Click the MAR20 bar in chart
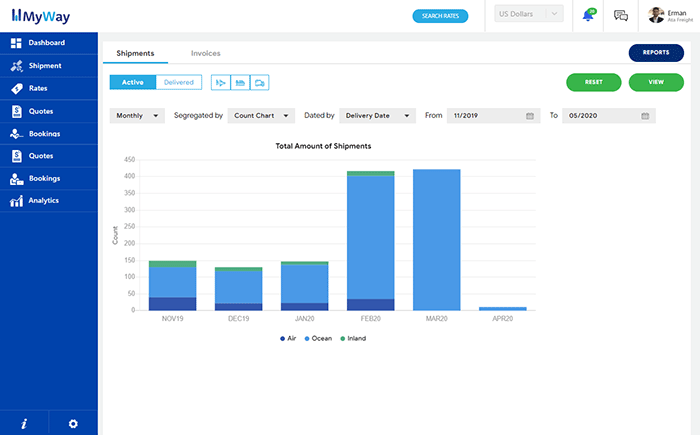Screen dimensions: 700x435 tap(437, 240)
